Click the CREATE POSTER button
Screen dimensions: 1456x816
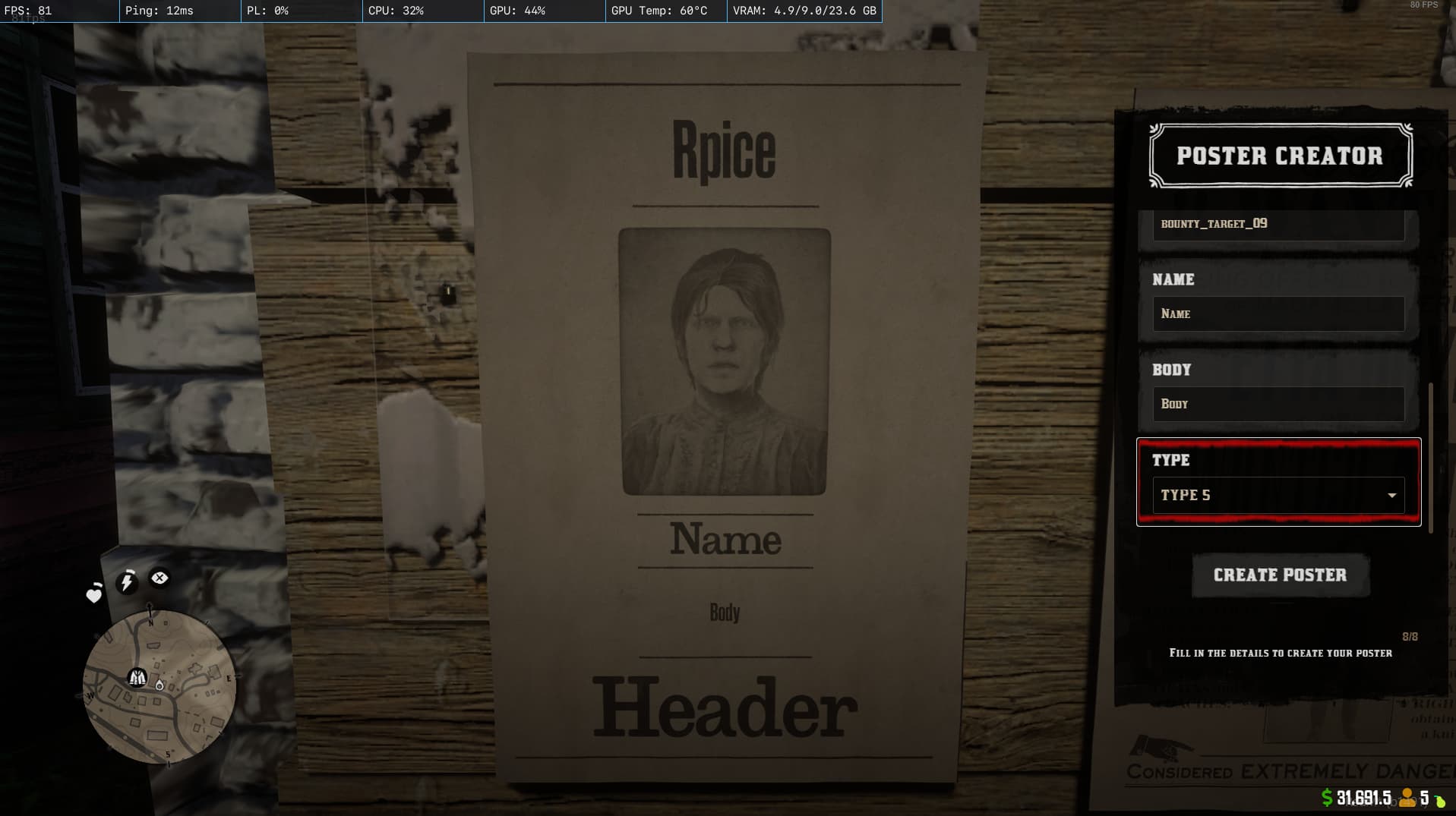1279,575
